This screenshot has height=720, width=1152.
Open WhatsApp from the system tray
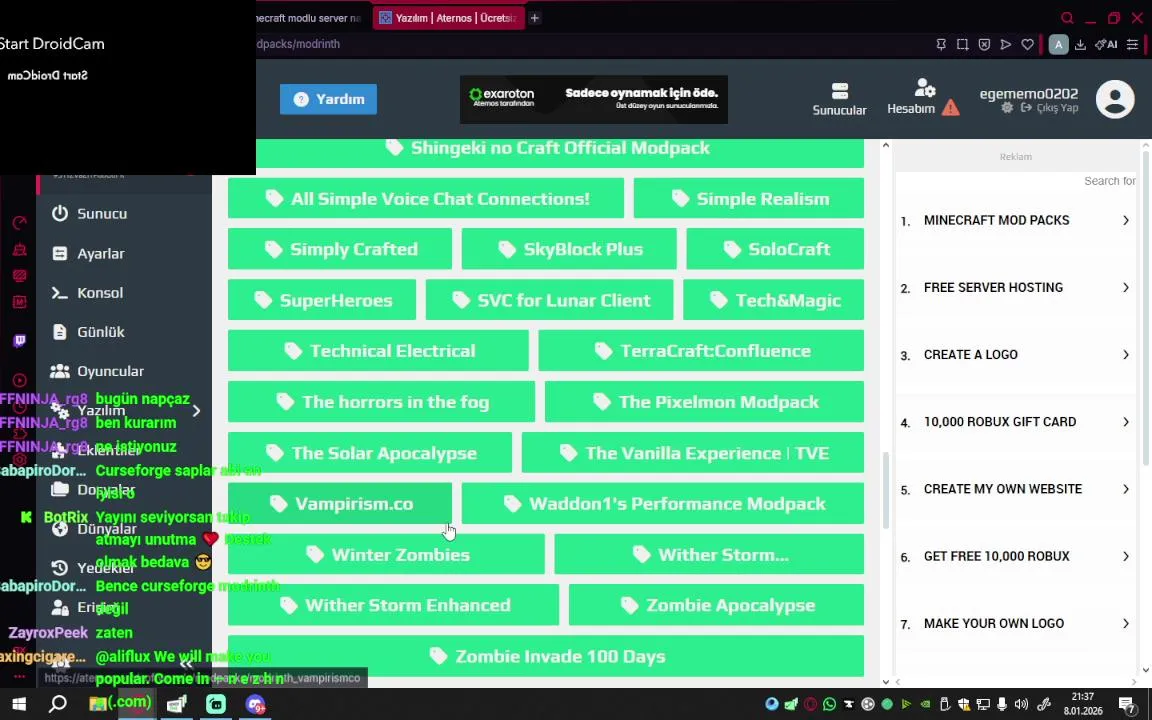(x=829, y=704)
